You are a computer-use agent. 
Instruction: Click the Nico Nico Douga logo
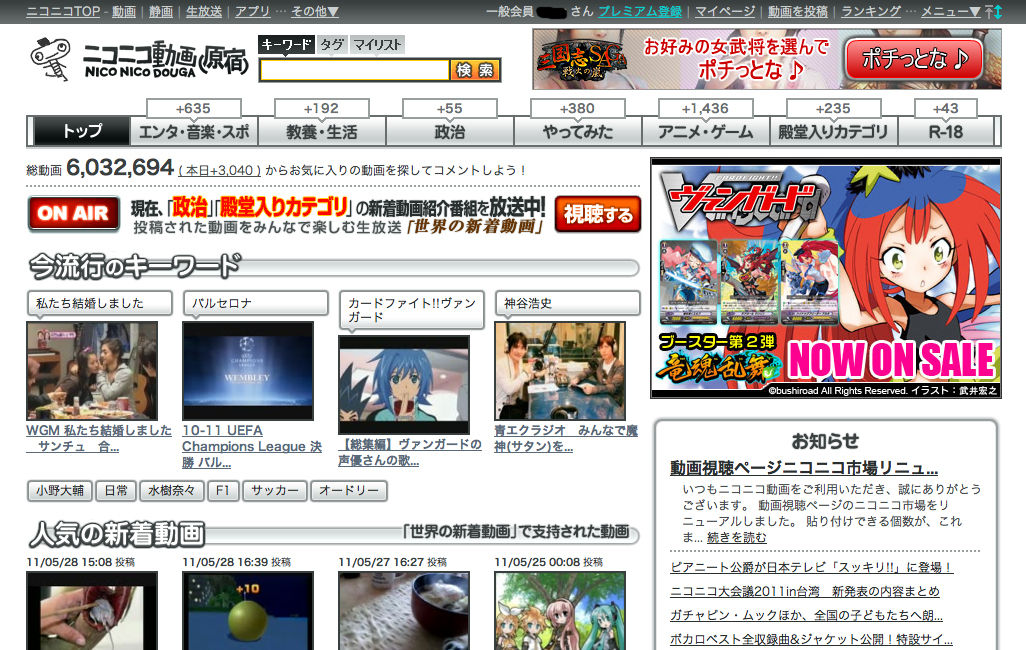point(139,60)
